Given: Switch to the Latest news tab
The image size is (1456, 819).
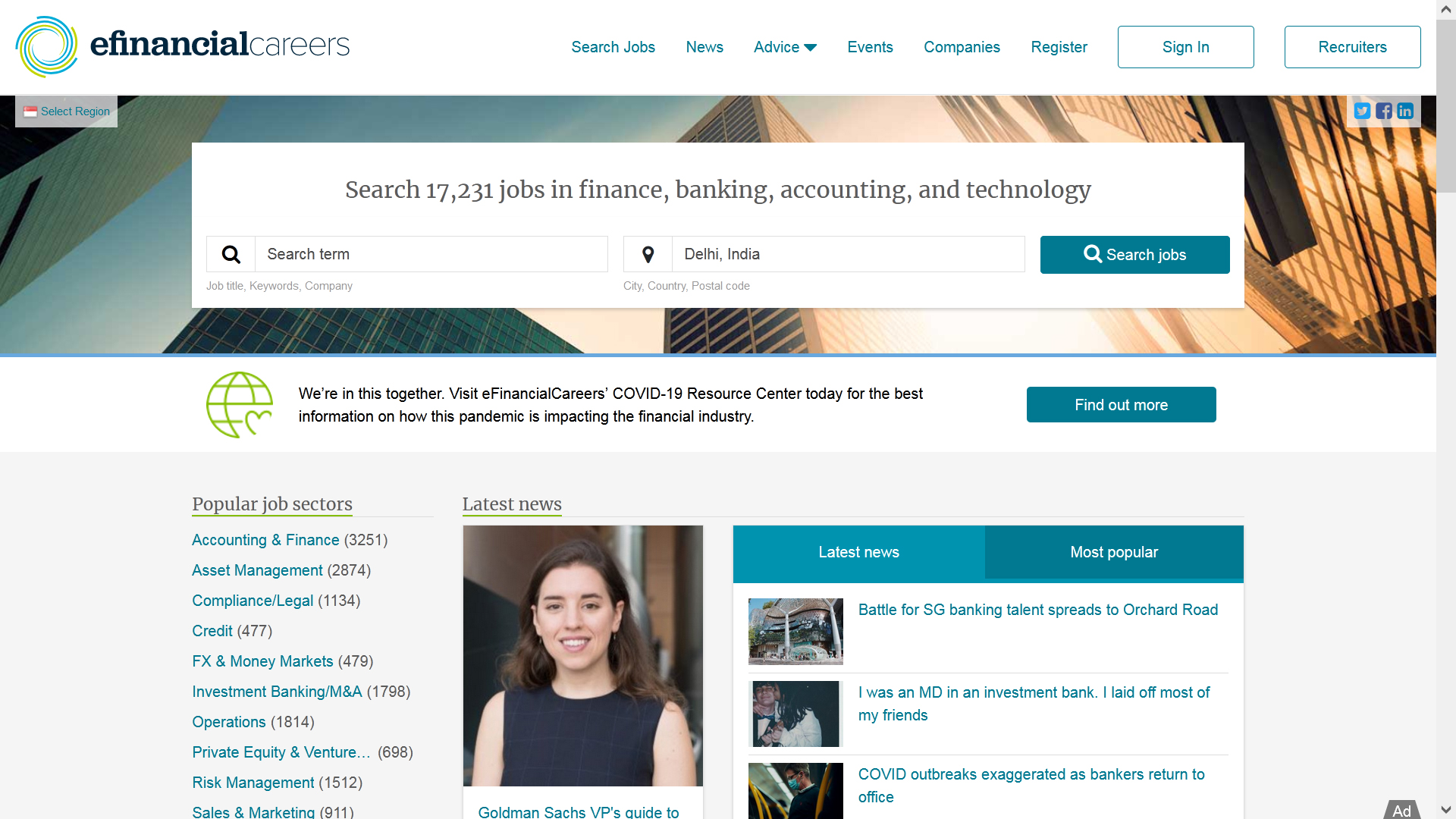Looking at the screenshot, I should pyautogui.click(x=858, y=552).
